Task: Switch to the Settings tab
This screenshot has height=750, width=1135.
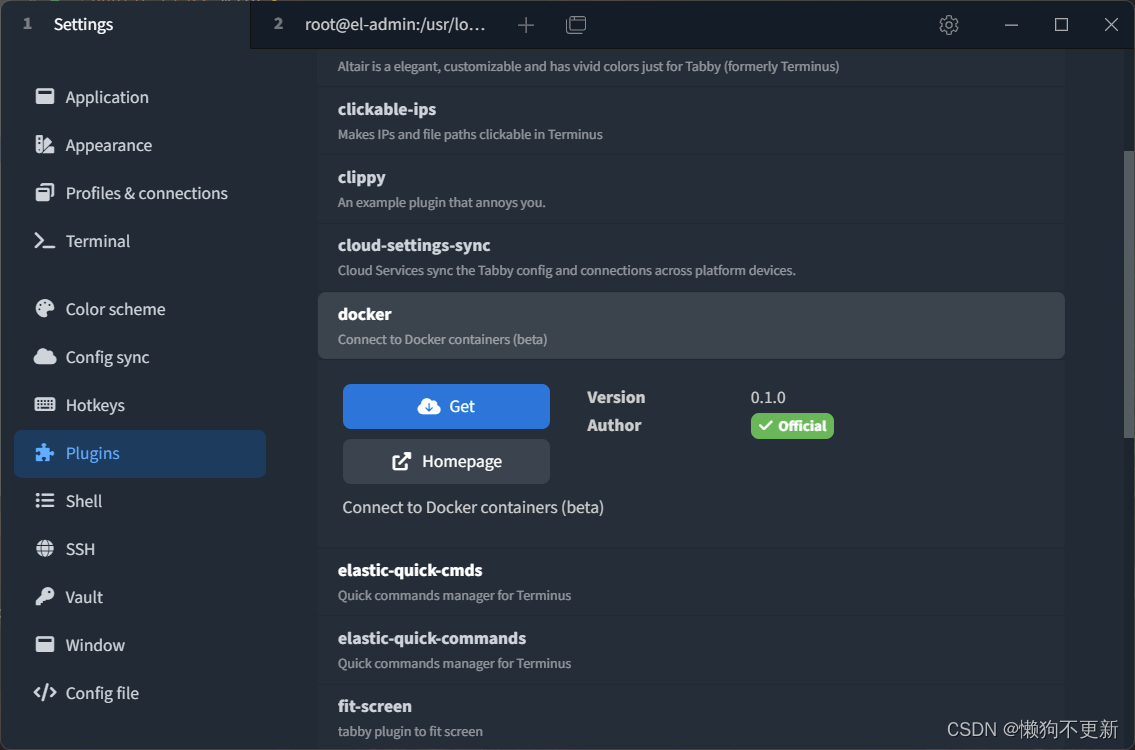Action: click(x=125, y=25)
